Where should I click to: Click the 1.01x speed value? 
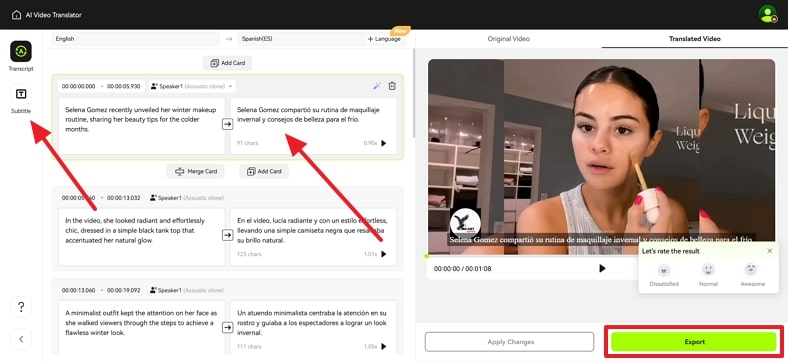pos(370,254)
